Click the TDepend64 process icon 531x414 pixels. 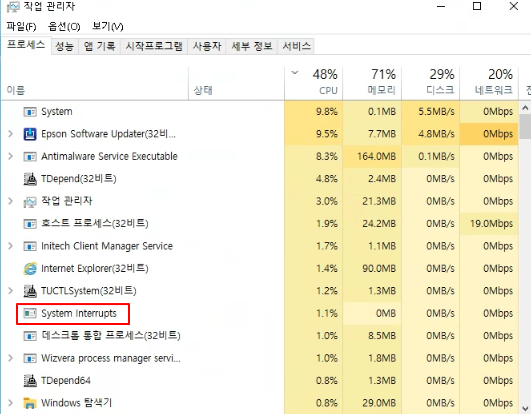click(30, 380)
